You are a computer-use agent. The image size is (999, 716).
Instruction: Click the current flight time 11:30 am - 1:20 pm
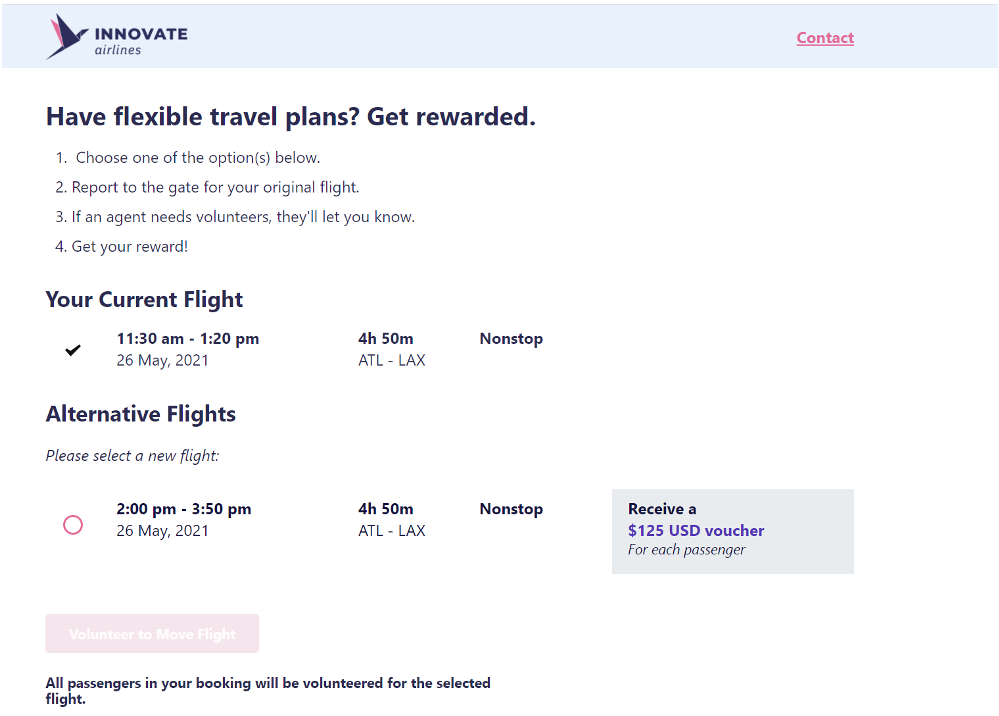[188, 339]
